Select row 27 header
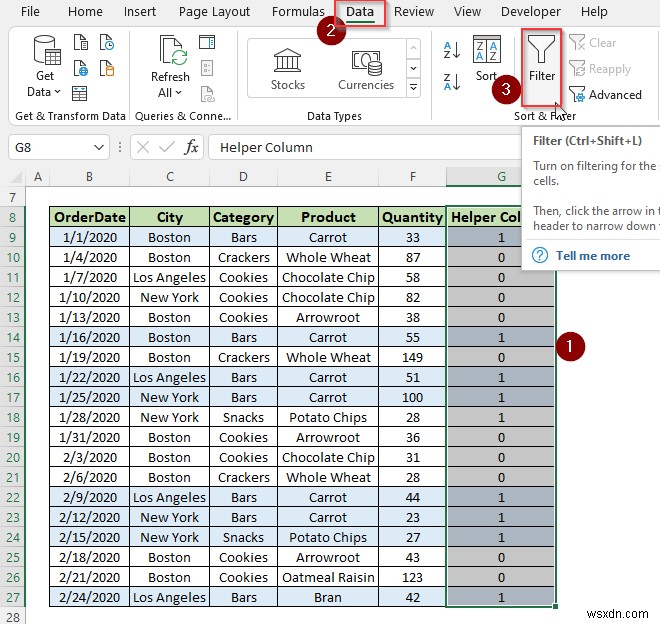Screen dimensions: 660x624 (13, 597)
